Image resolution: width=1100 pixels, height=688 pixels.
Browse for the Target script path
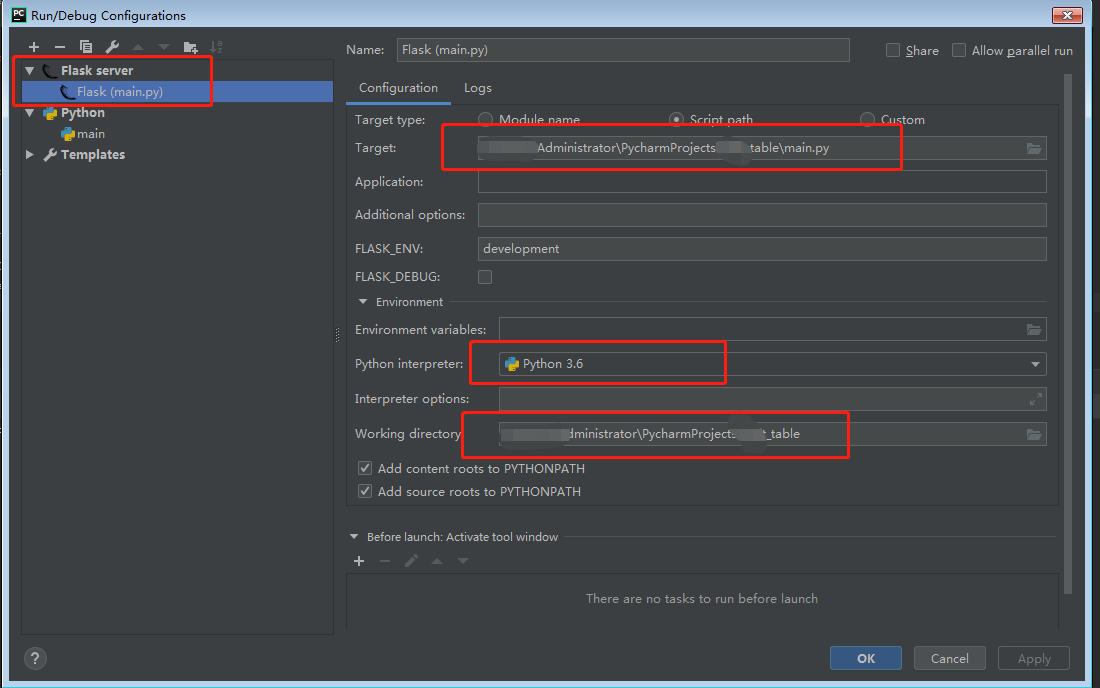point(1034,147)
